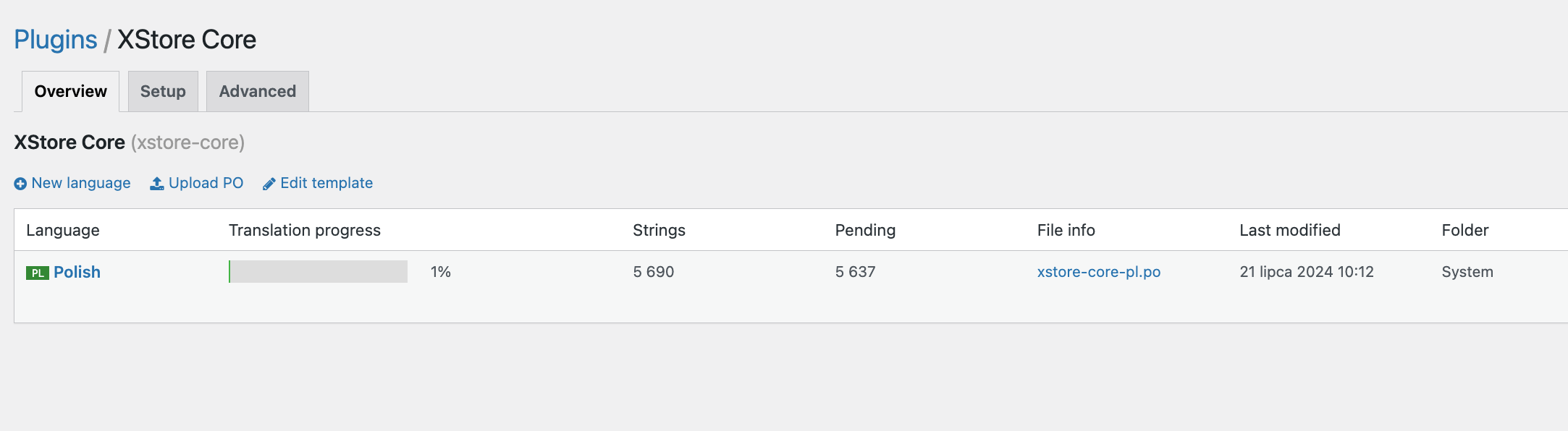Sort by Language column header
This screenshot has height=431, width=1568.
63,230
